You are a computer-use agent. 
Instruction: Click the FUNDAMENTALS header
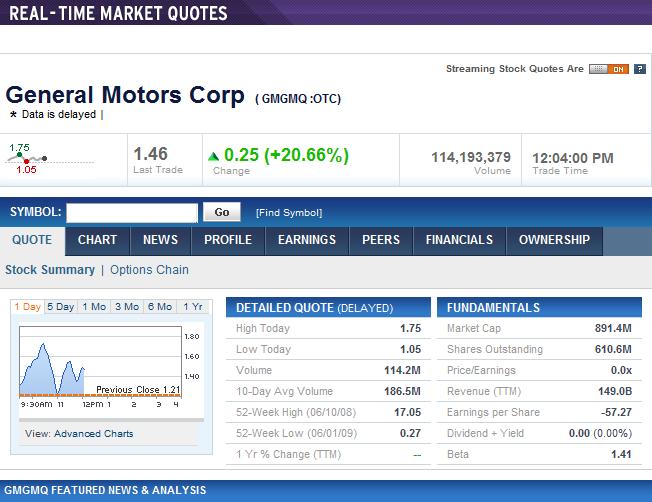click(539, 307)
